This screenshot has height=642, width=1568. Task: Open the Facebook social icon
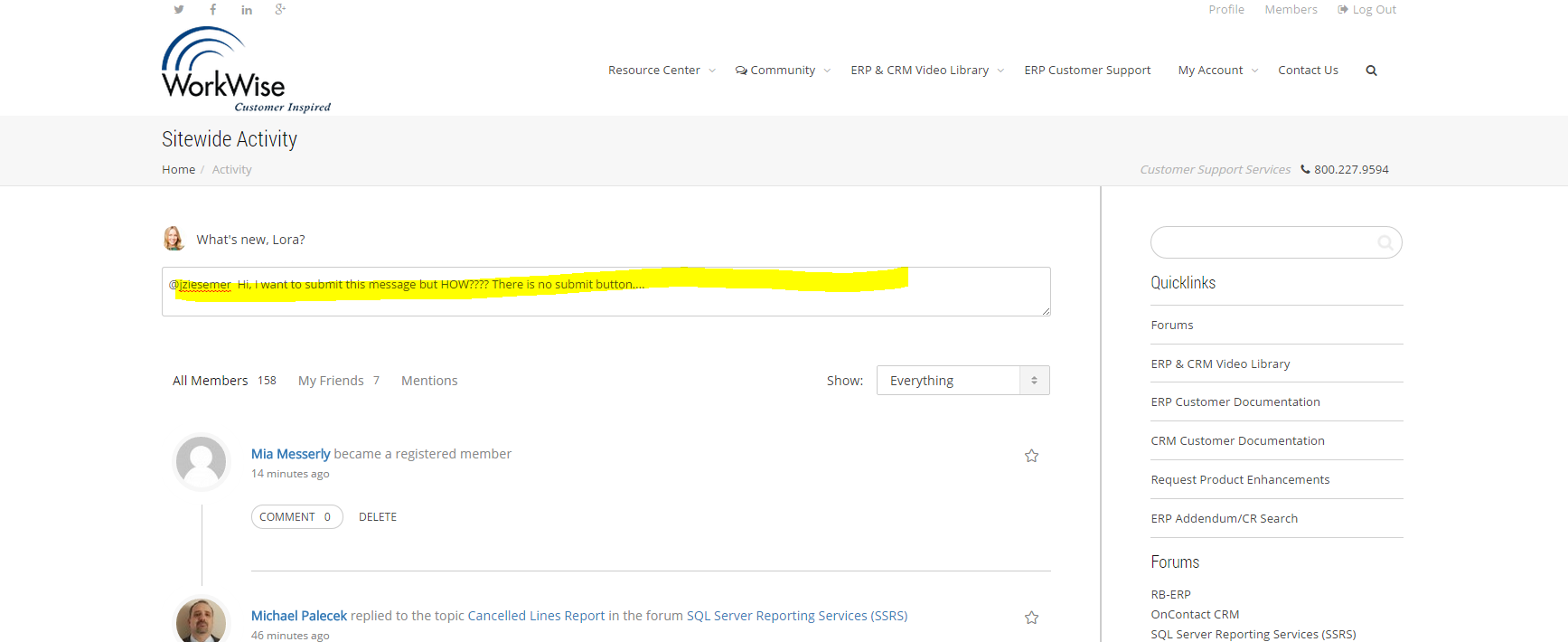point(213,10)
